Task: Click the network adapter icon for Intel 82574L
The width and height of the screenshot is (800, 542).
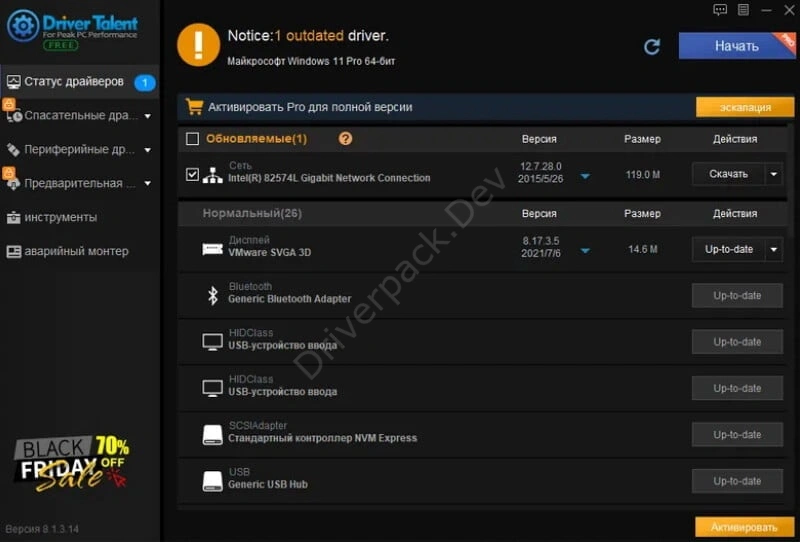Action: tap(212, 175)
